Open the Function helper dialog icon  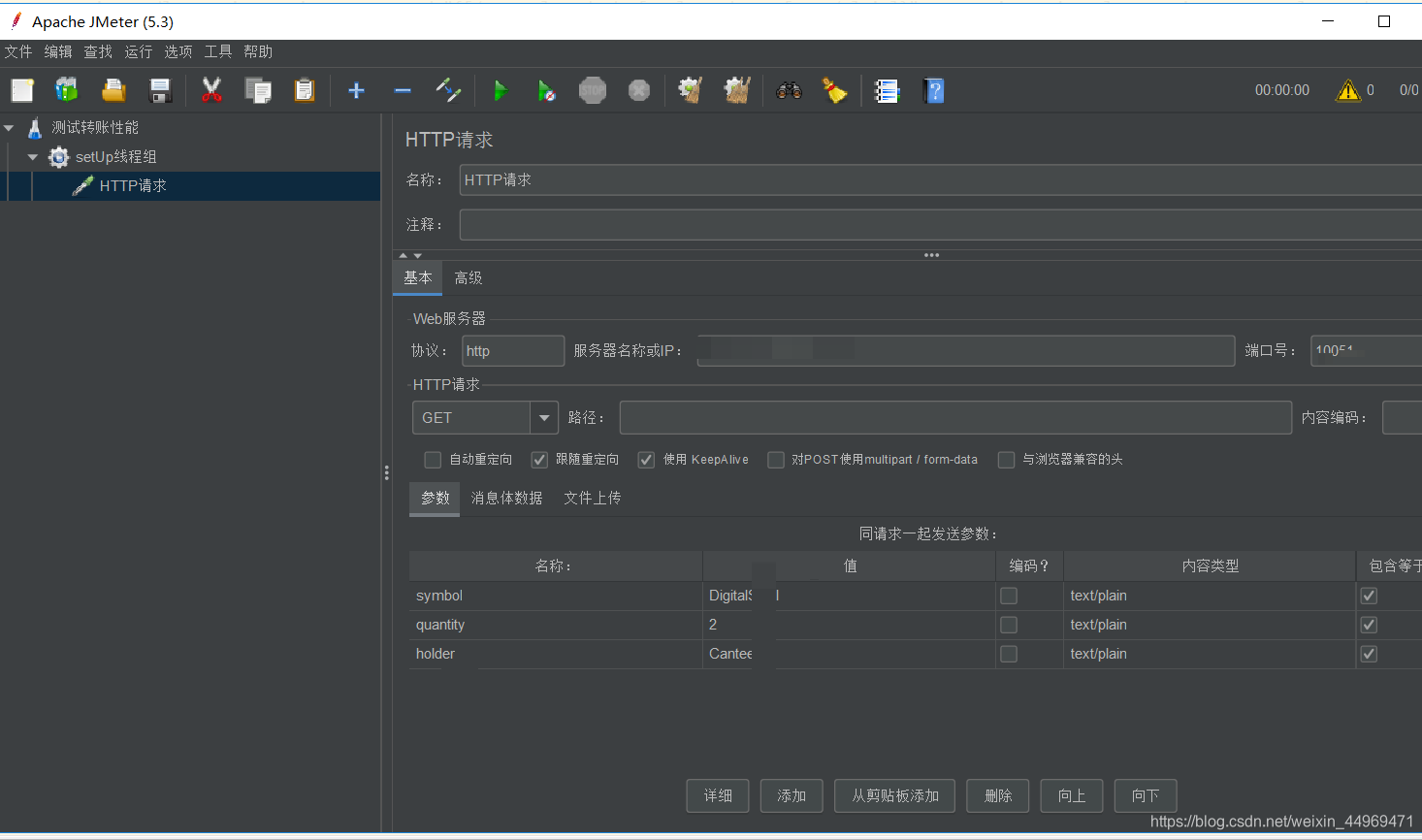tap(887, 90)
